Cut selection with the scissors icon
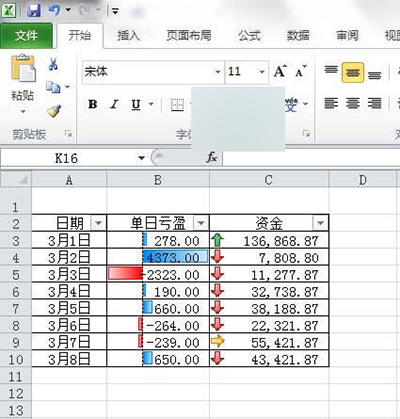400x419 pixels. point(53,63)
